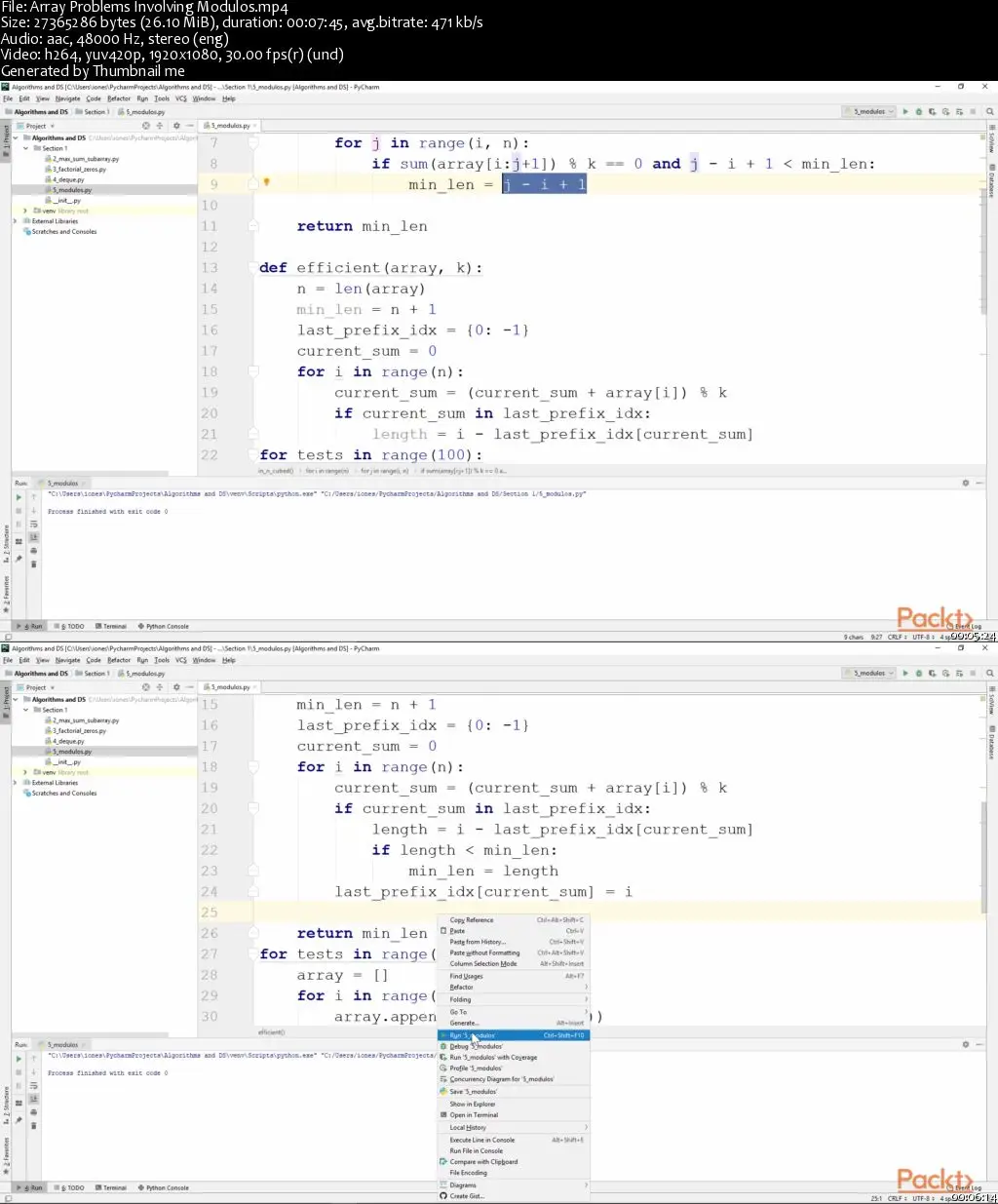Open the 5_modulos run configuration dropdown

pyautogui.click(x=867, y=111)
